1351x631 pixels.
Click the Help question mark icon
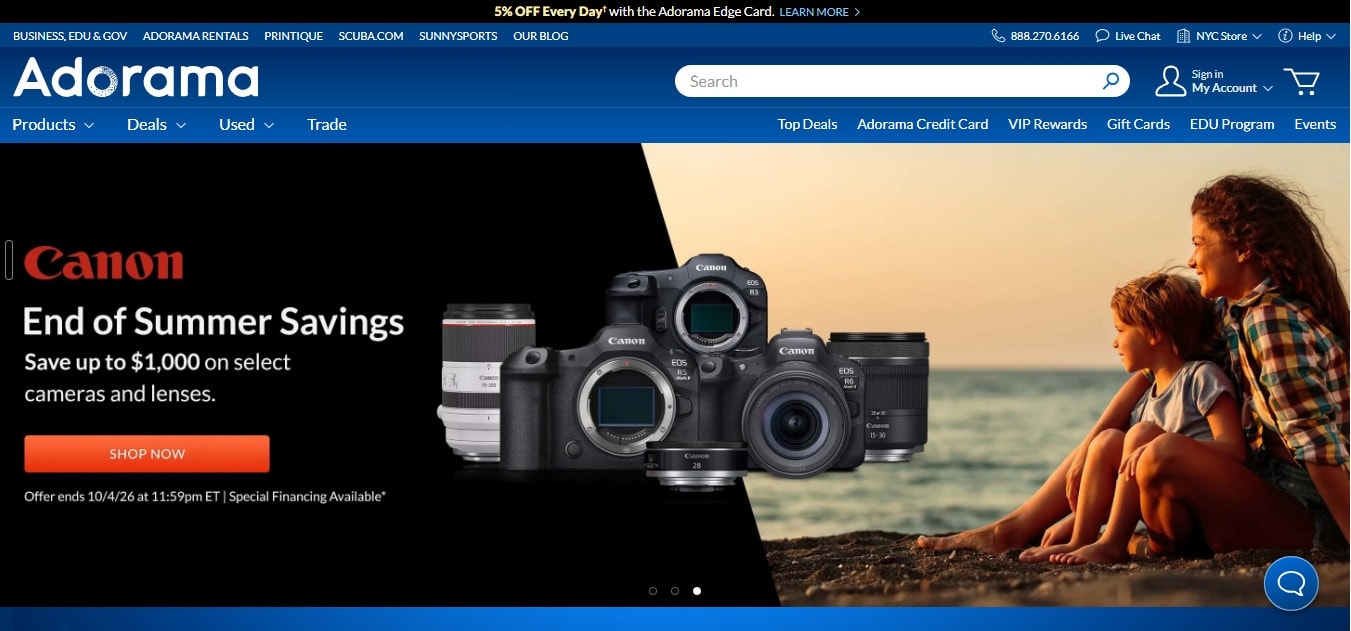click(1285, 36)
